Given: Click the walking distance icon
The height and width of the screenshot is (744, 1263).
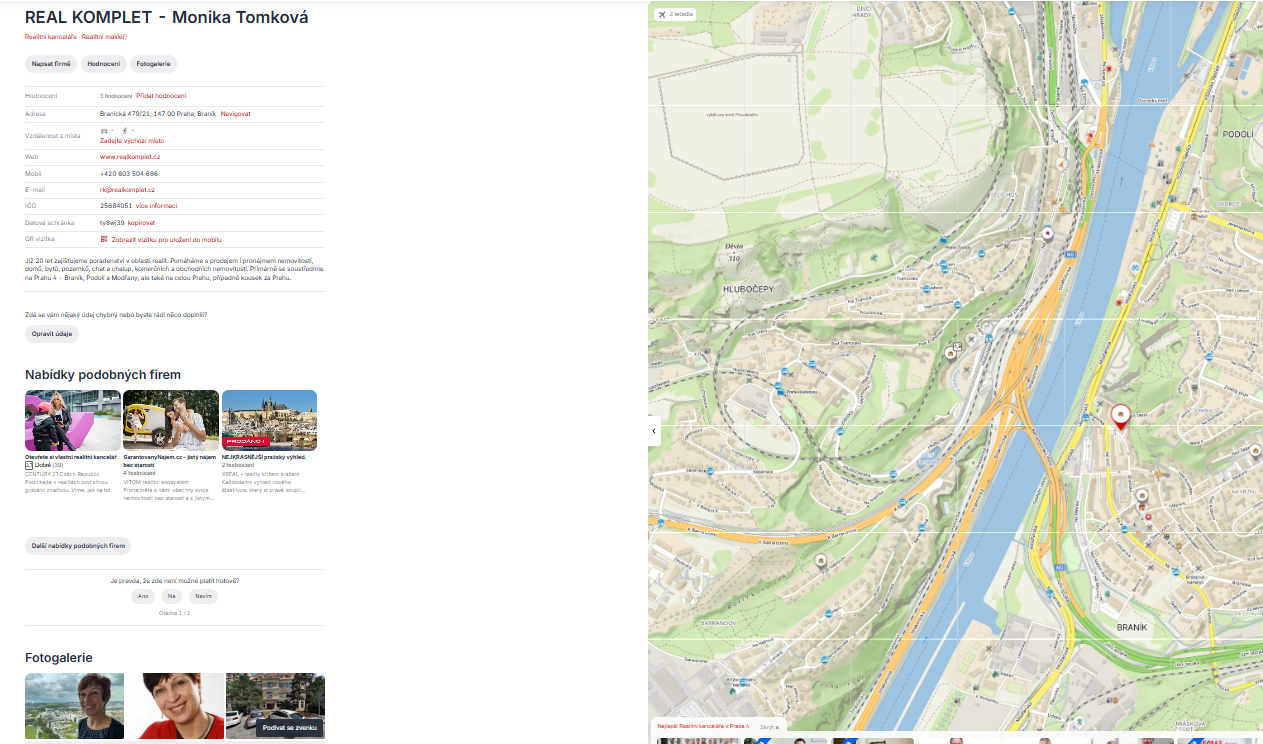Looking at the screenshot, I should (125, 131).
